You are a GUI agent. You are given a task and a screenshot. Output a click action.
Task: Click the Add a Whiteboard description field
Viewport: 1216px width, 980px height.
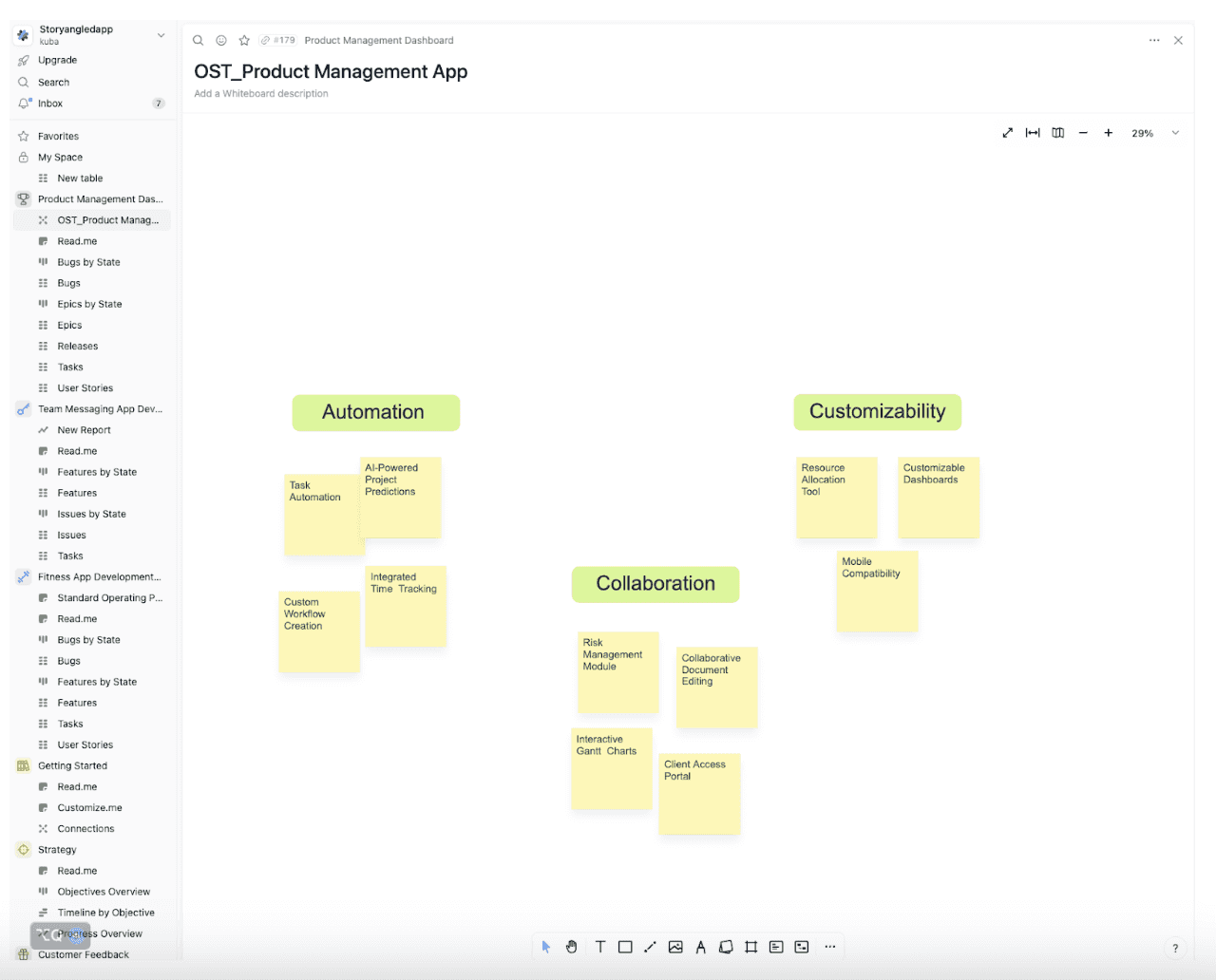pyautogui.click(x=261, y=94)
